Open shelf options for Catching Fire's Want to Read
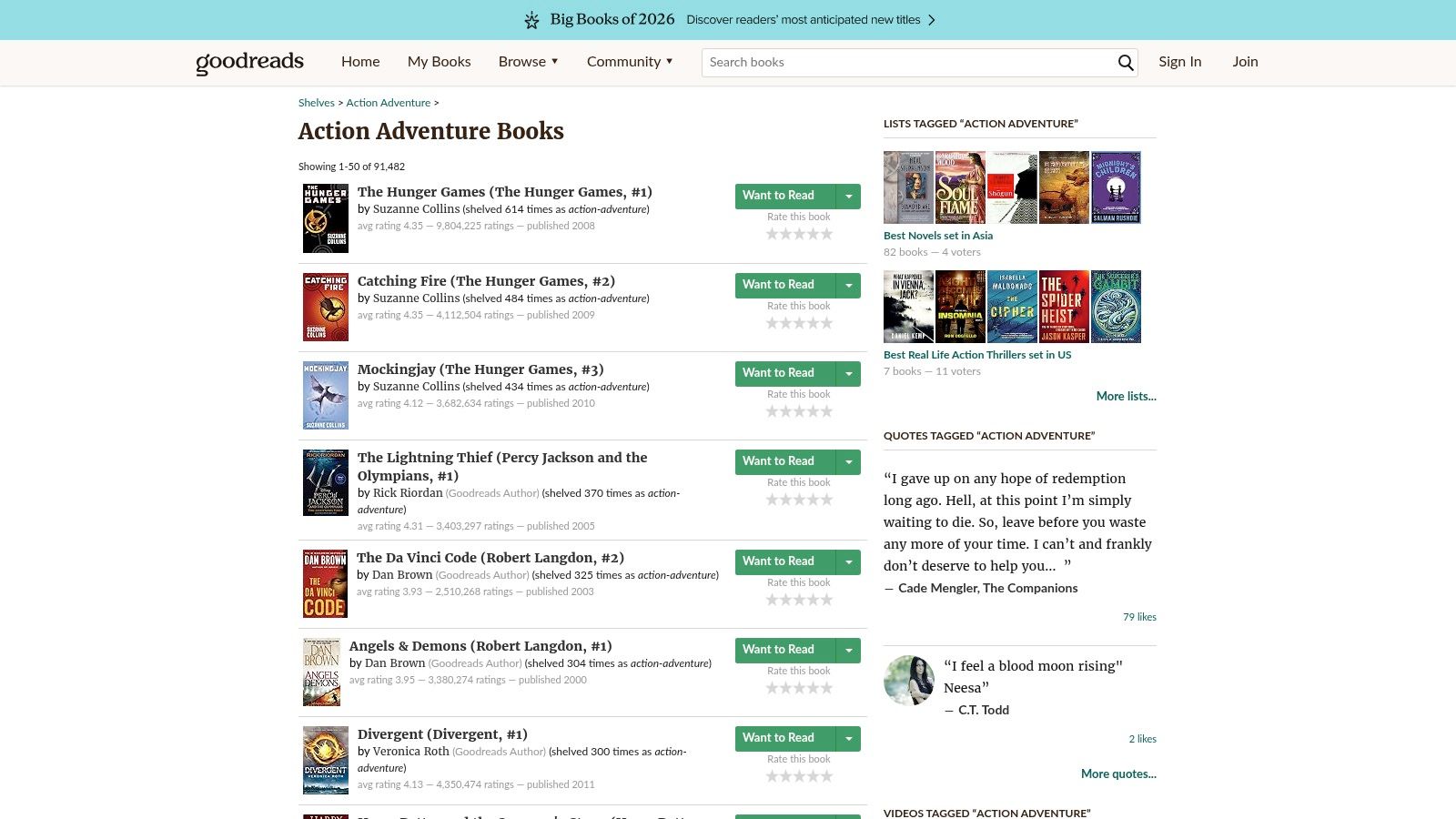Screen dimensions: 1456x819 tap(848, 285)
